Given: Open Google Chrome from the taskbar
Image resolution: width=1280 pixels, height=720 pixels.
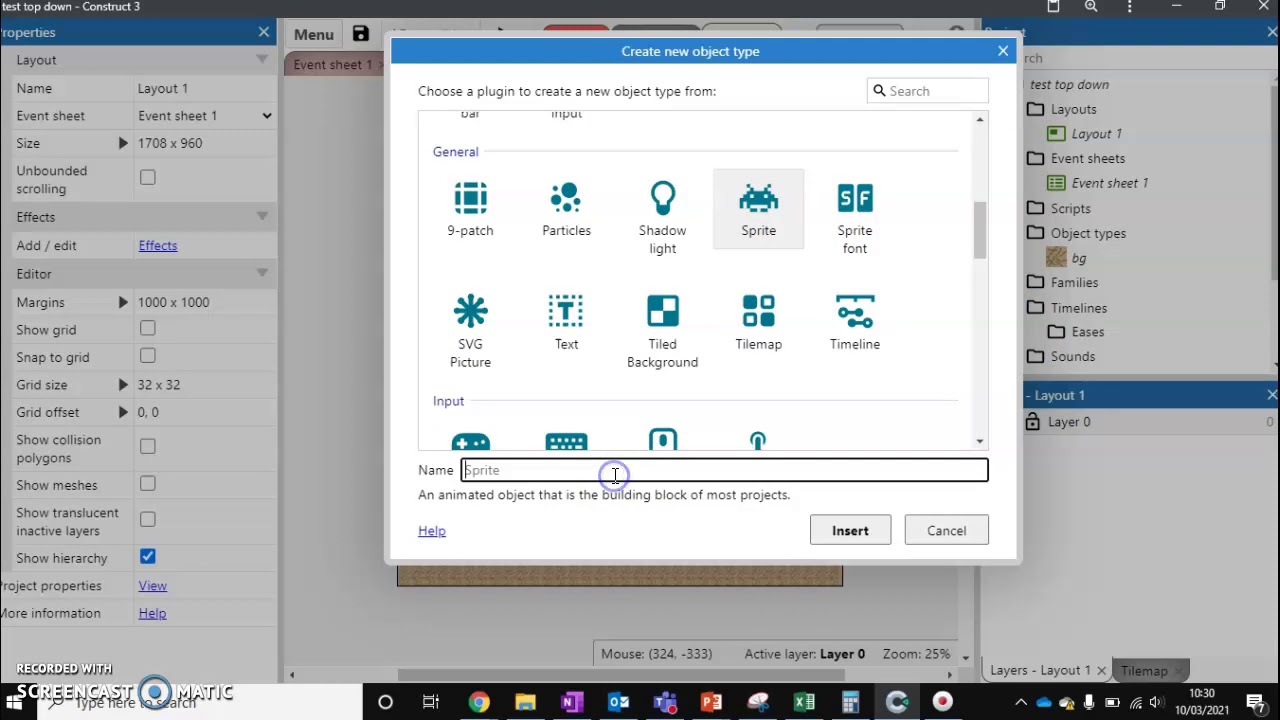Looking at the screenshot, I should tap(479, 702).
